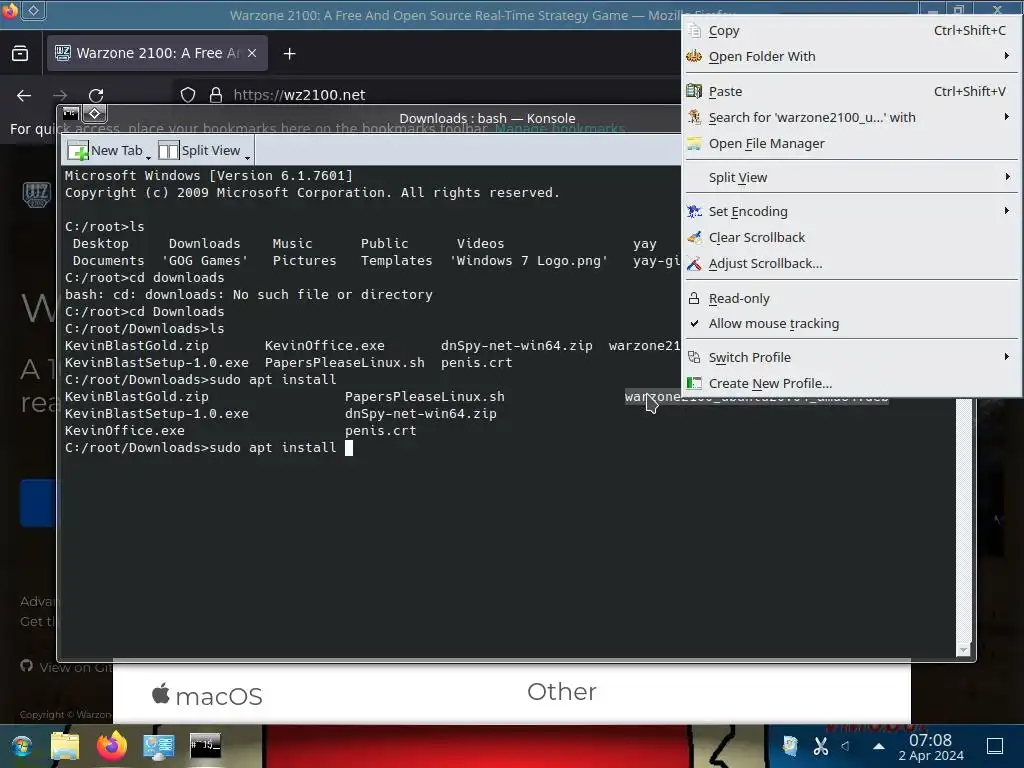Click the Open File Manager folder icon
Viewport: 1024px width, 768px height.
tap(694, 144)
